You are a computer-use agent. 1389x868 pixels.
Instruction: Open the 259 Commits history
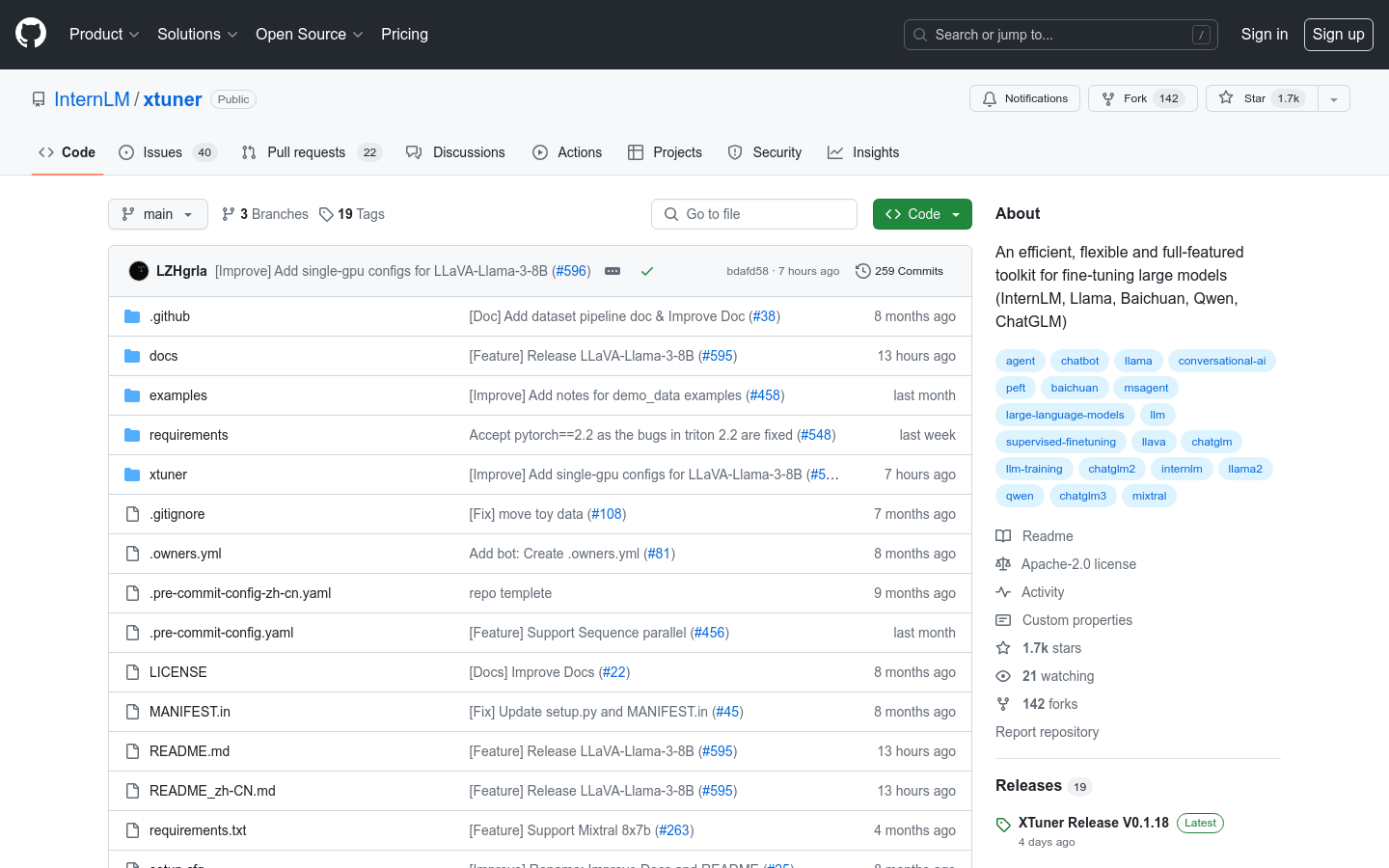tap(900, 271)
